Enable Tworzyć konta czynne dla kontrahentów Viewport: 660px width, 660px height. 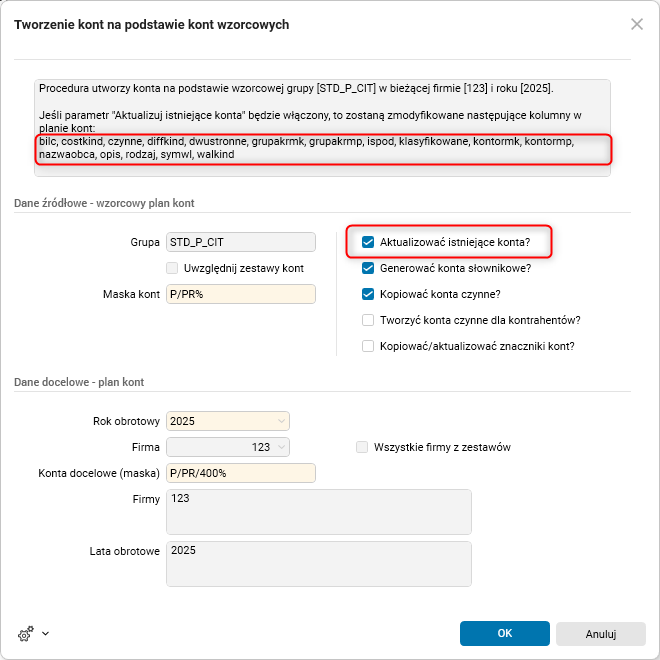click(x=368, y=320)
